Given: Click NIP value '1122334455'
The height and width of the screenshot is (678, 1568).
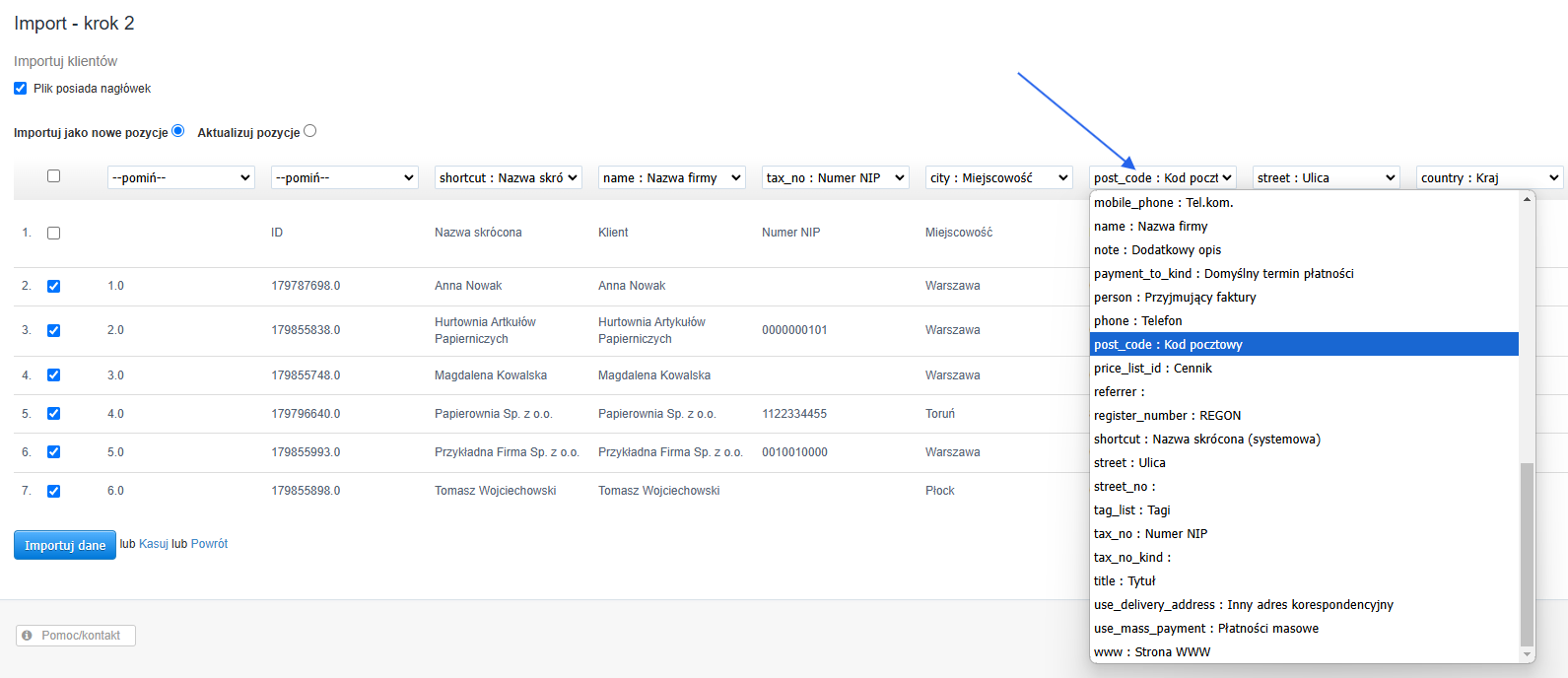Looking at the screenshot, I should [x=794, y=414].
